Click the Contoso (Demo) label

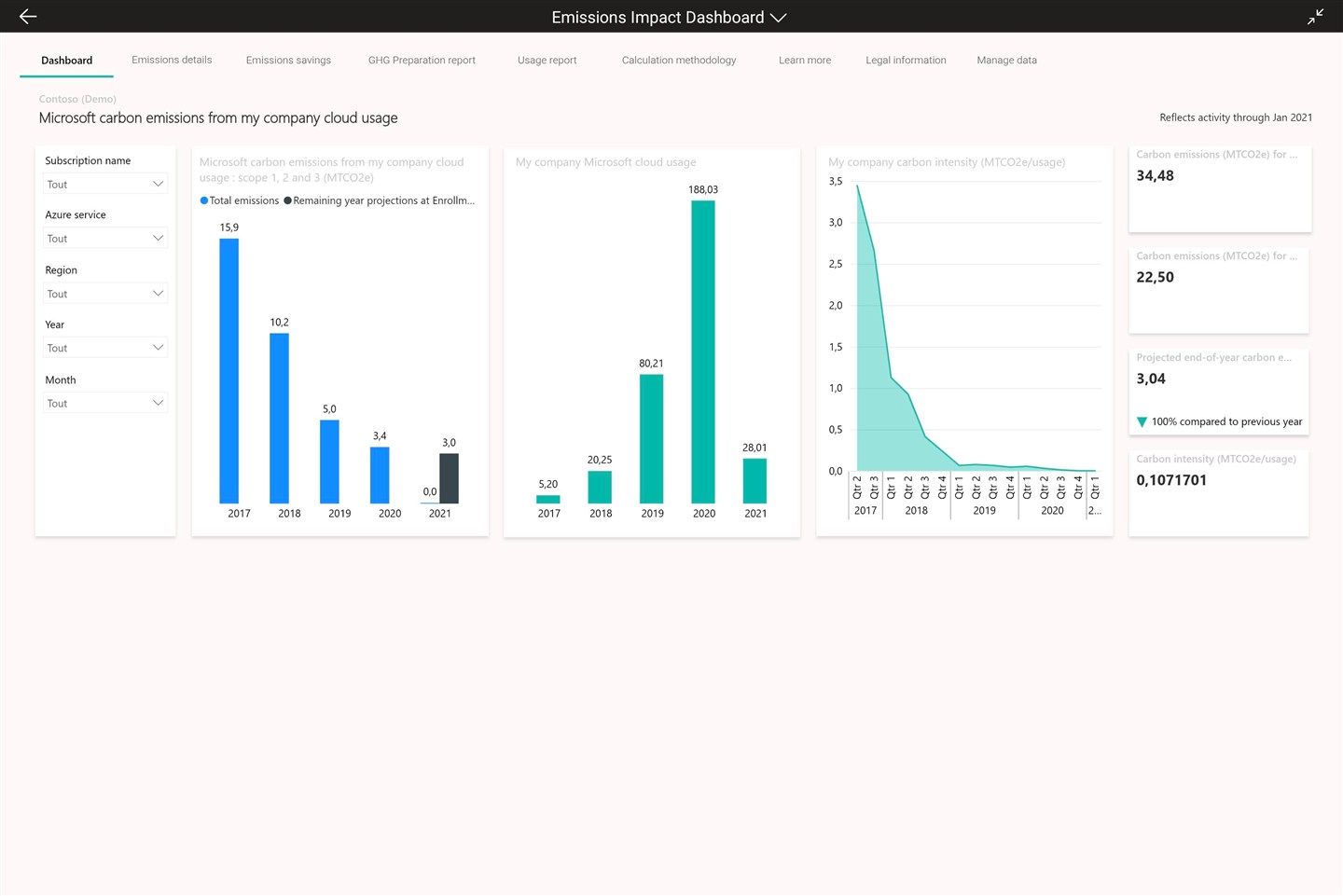tap(77, 99)
